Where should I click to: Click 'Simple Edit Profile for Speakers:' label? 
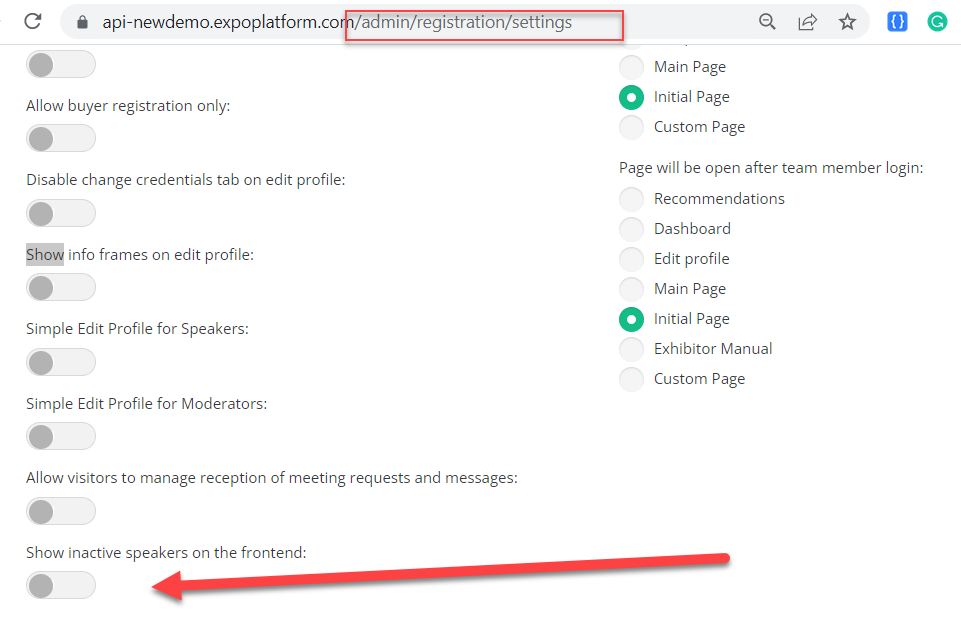tap(137, 329)
